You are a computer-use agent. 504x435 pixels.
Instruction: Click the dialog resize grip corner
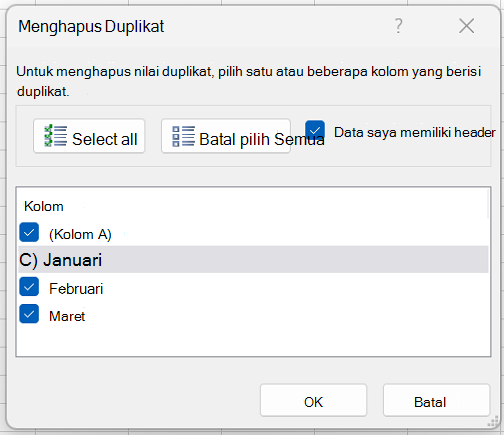pos(492,421)
